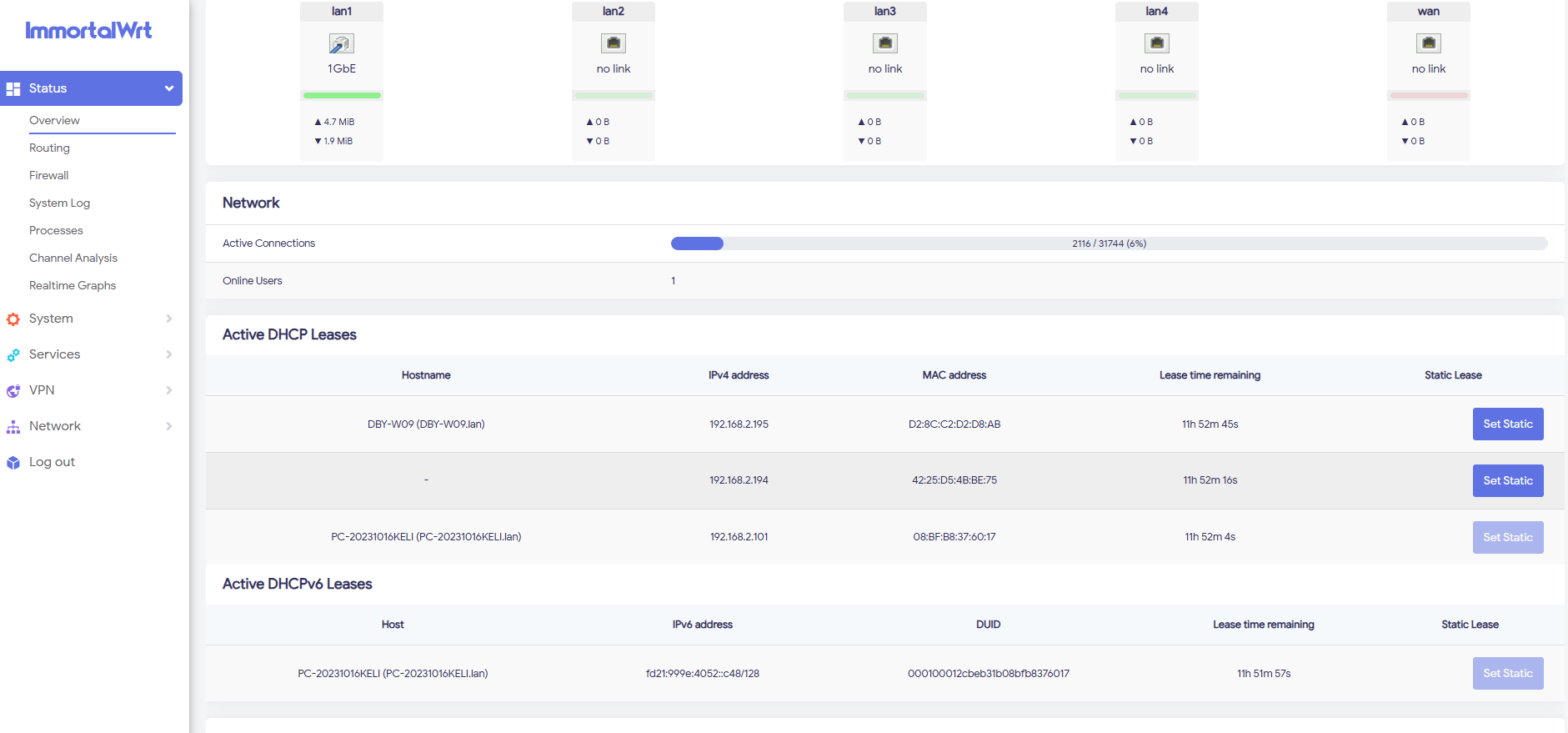
Task: Click the lan1 1GbE link speed text
Action: (342, 68)
